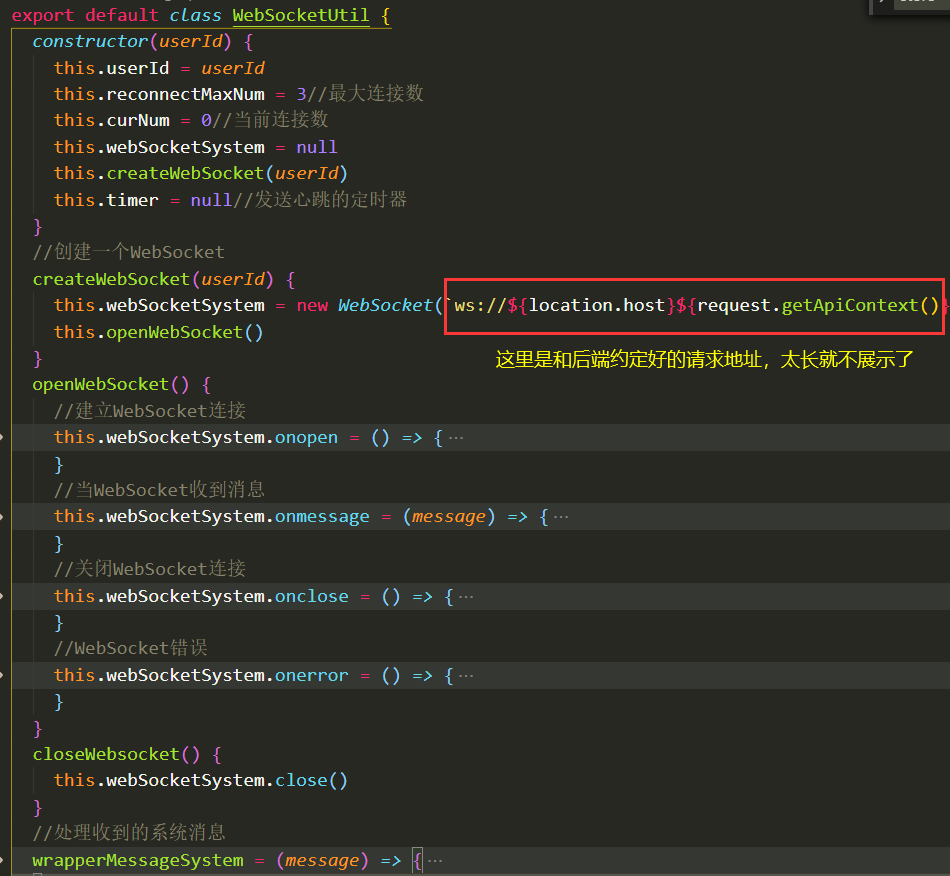This screenshot has height=876, width=950.
Task: Click the timer property assignment
Action: point(143,200)
